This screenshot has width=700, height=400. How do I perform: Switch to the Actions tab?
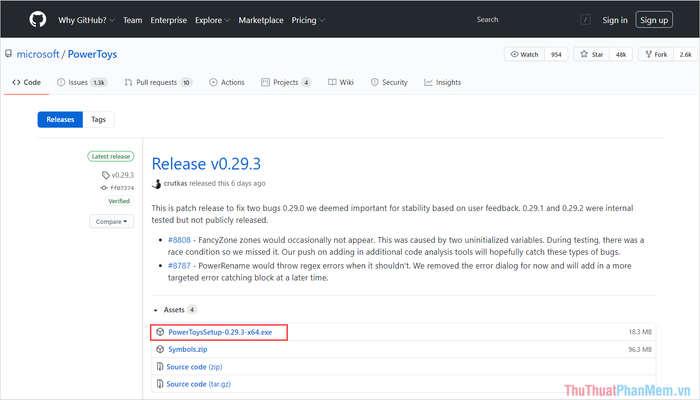click(x=227, y=82)
